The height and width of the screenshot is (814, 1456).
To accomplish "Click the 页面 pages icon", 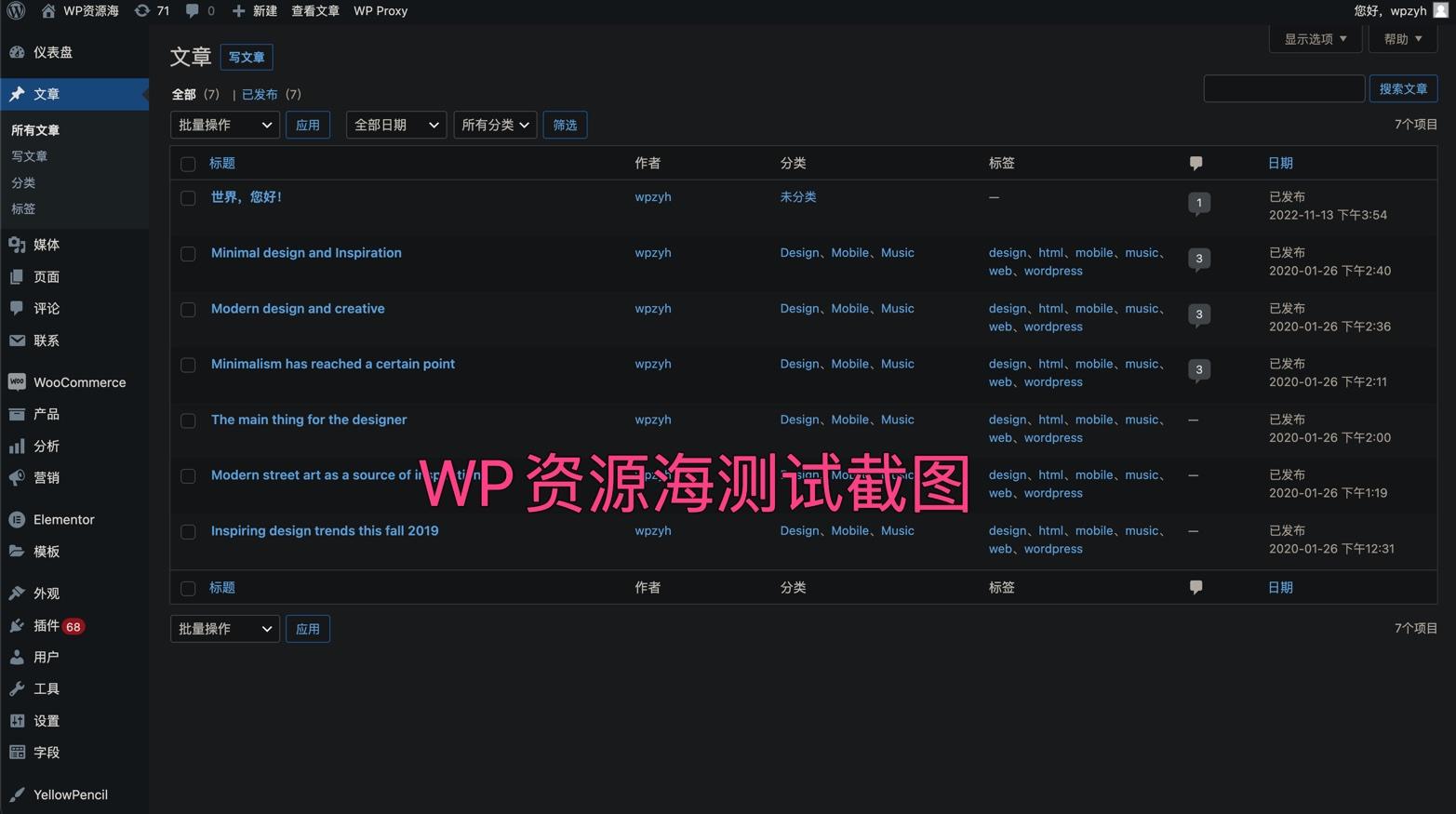I will 17,277.
